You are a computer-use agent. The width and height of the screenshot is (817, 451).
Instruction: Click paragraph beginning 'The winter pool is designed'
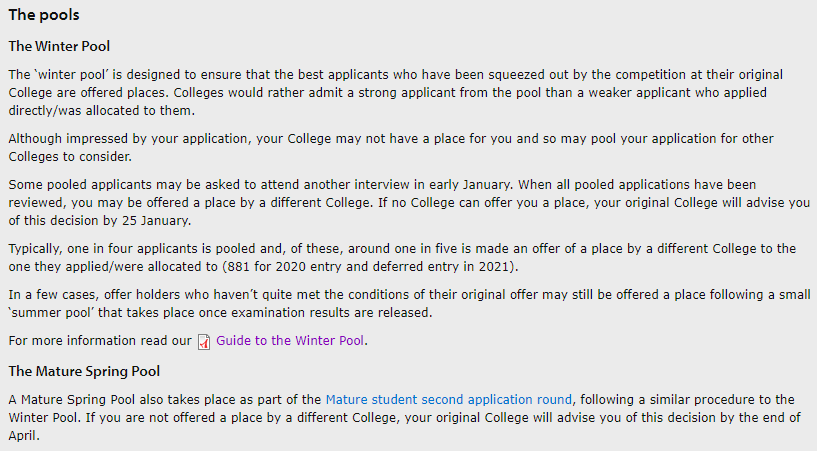coord(395,92)
